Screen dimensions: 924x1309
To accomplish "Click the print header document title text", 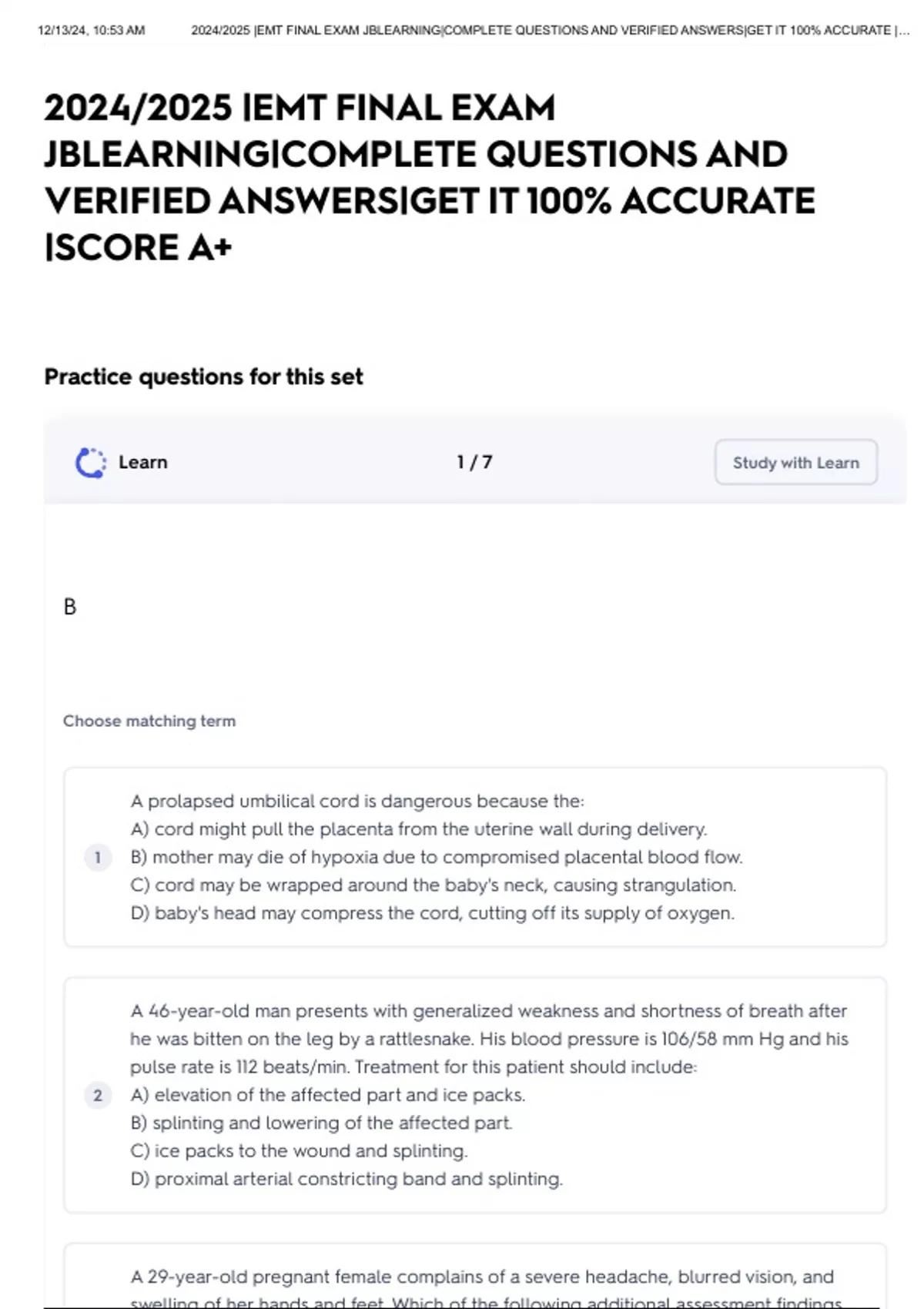I will (550, 30).
